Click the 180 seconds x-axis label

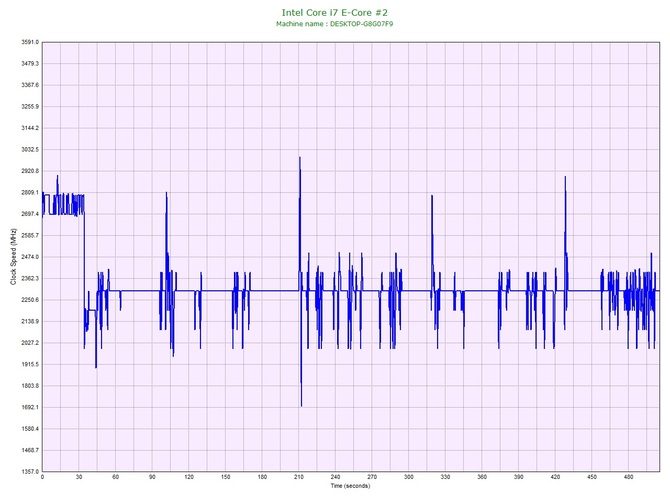pos(262,477)
